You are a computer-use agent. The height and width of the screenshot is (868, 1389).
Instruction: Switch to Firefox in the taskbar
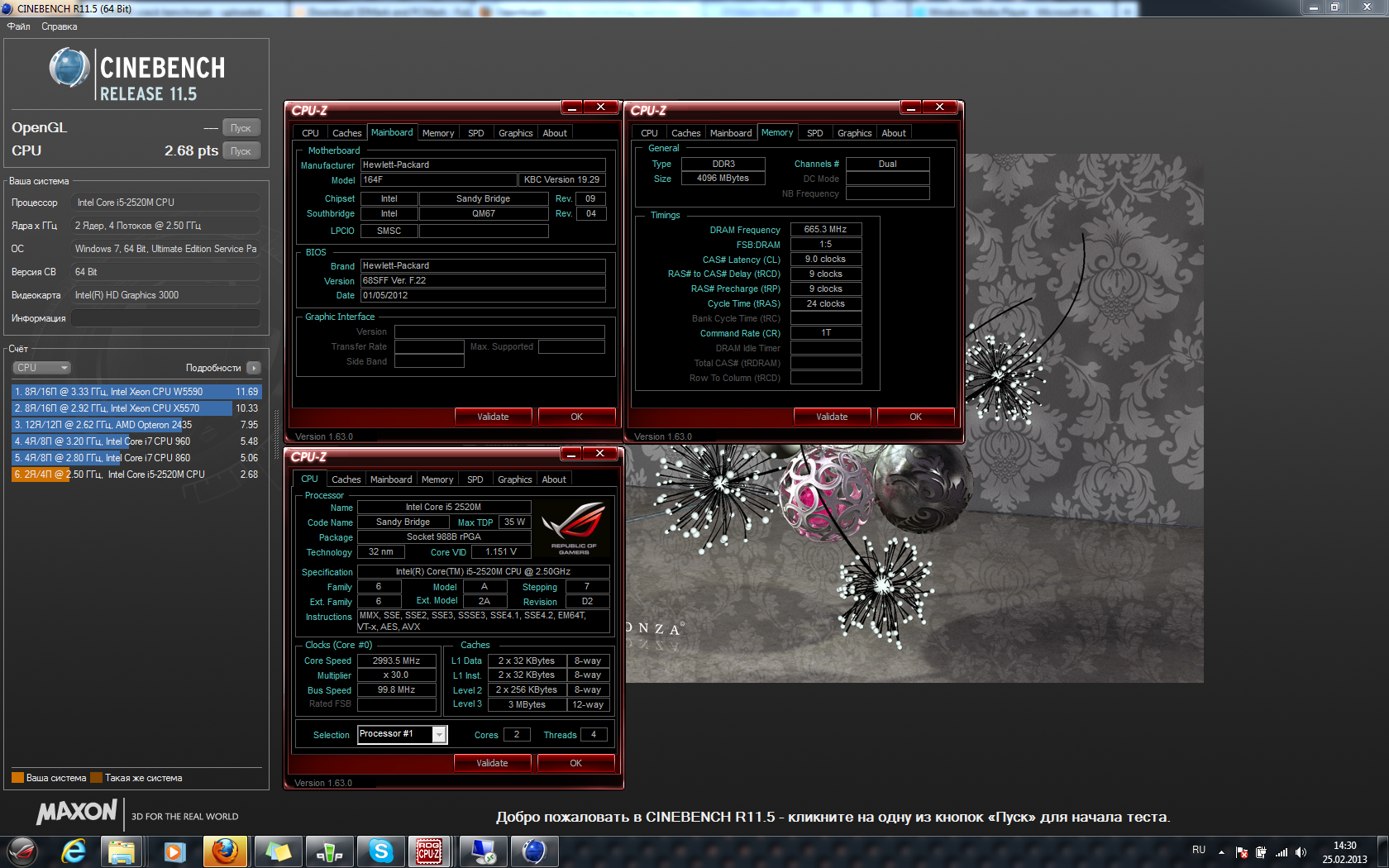[225, 851]
